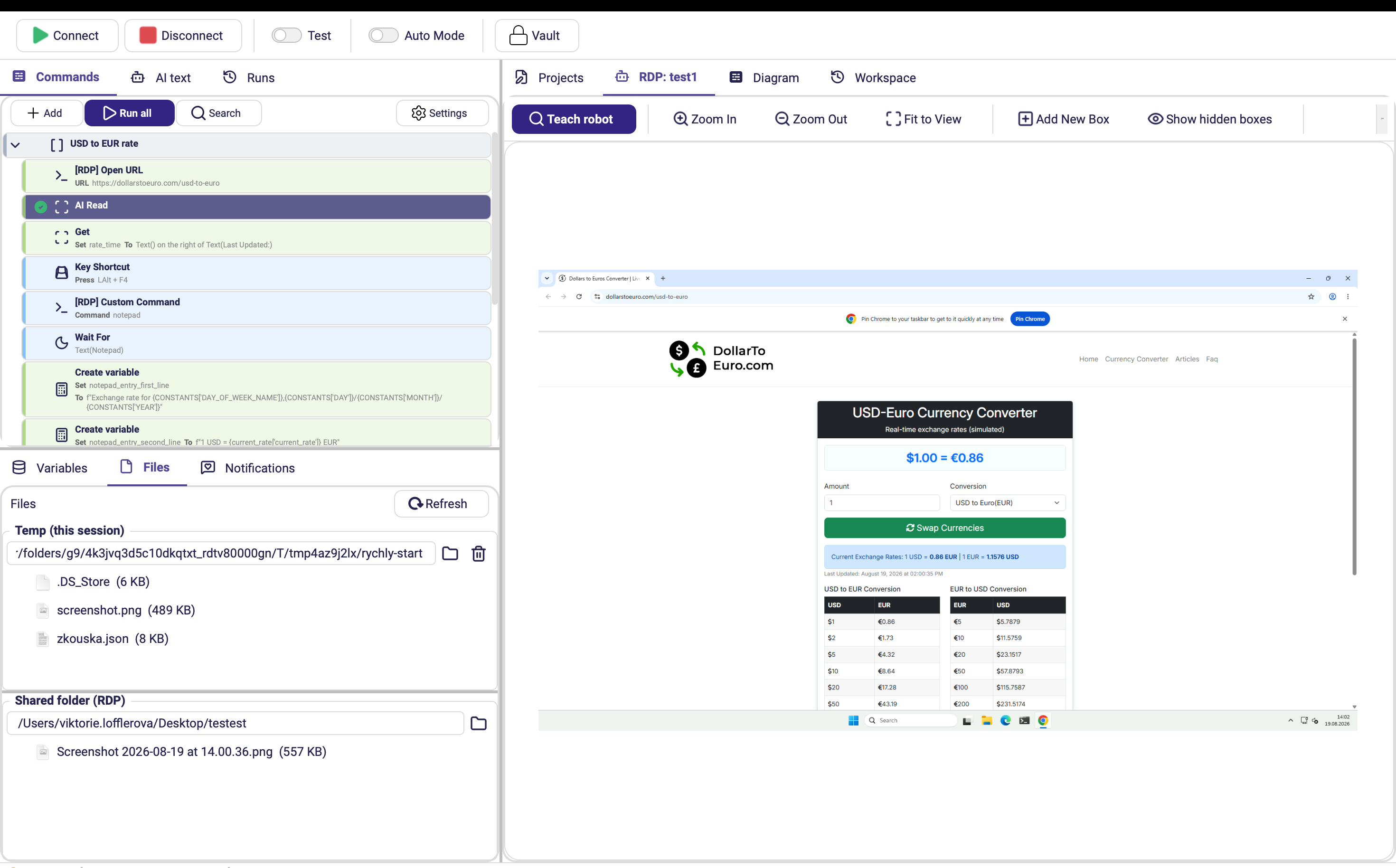
Task: Click Chrome icon in RDP taskbar
Action: click(x=1043, y=720)
